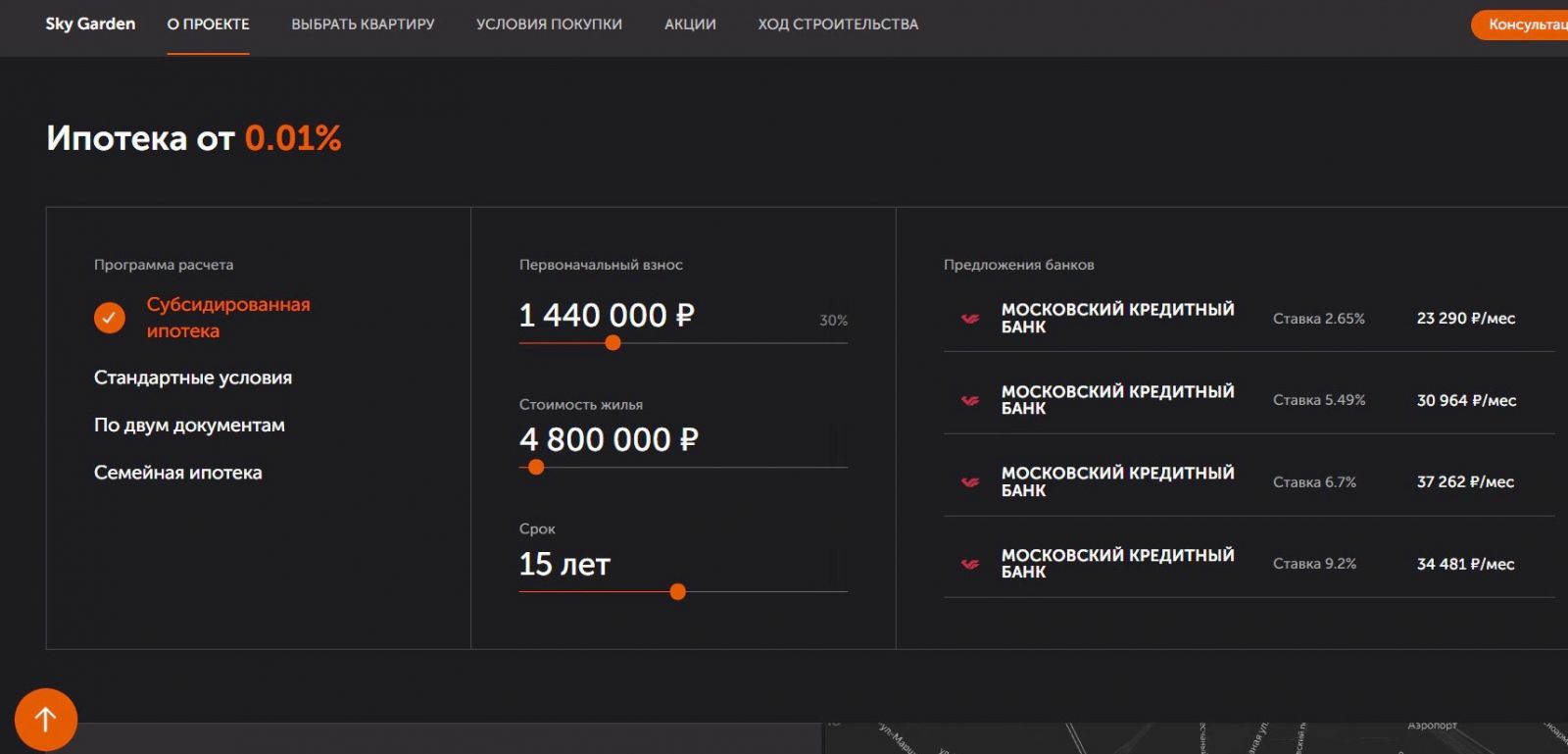Click the 37 262 ₽/мес payment value
This screenshot has width=1568, height=754.
tap(1465, 482)
